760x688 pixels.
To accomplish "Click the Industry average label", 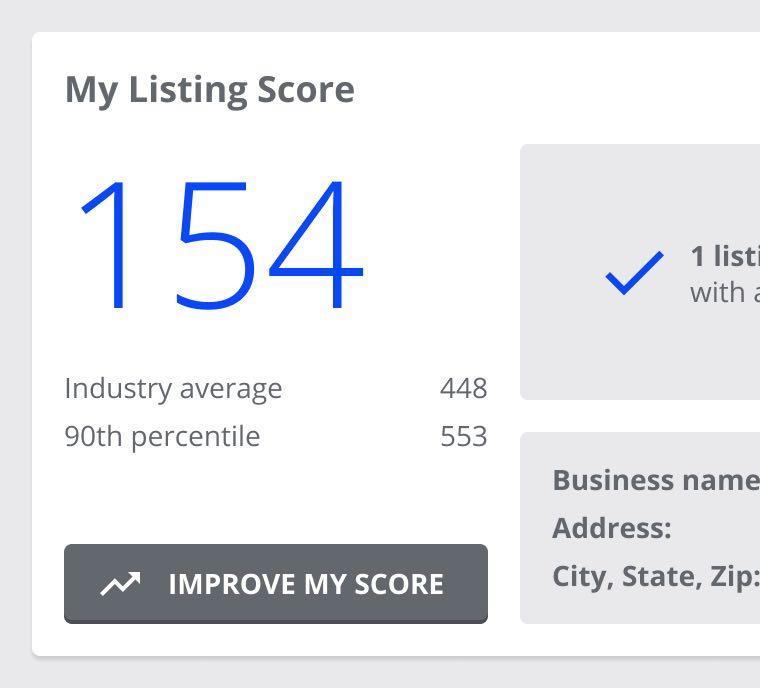I will pos(173,388).
